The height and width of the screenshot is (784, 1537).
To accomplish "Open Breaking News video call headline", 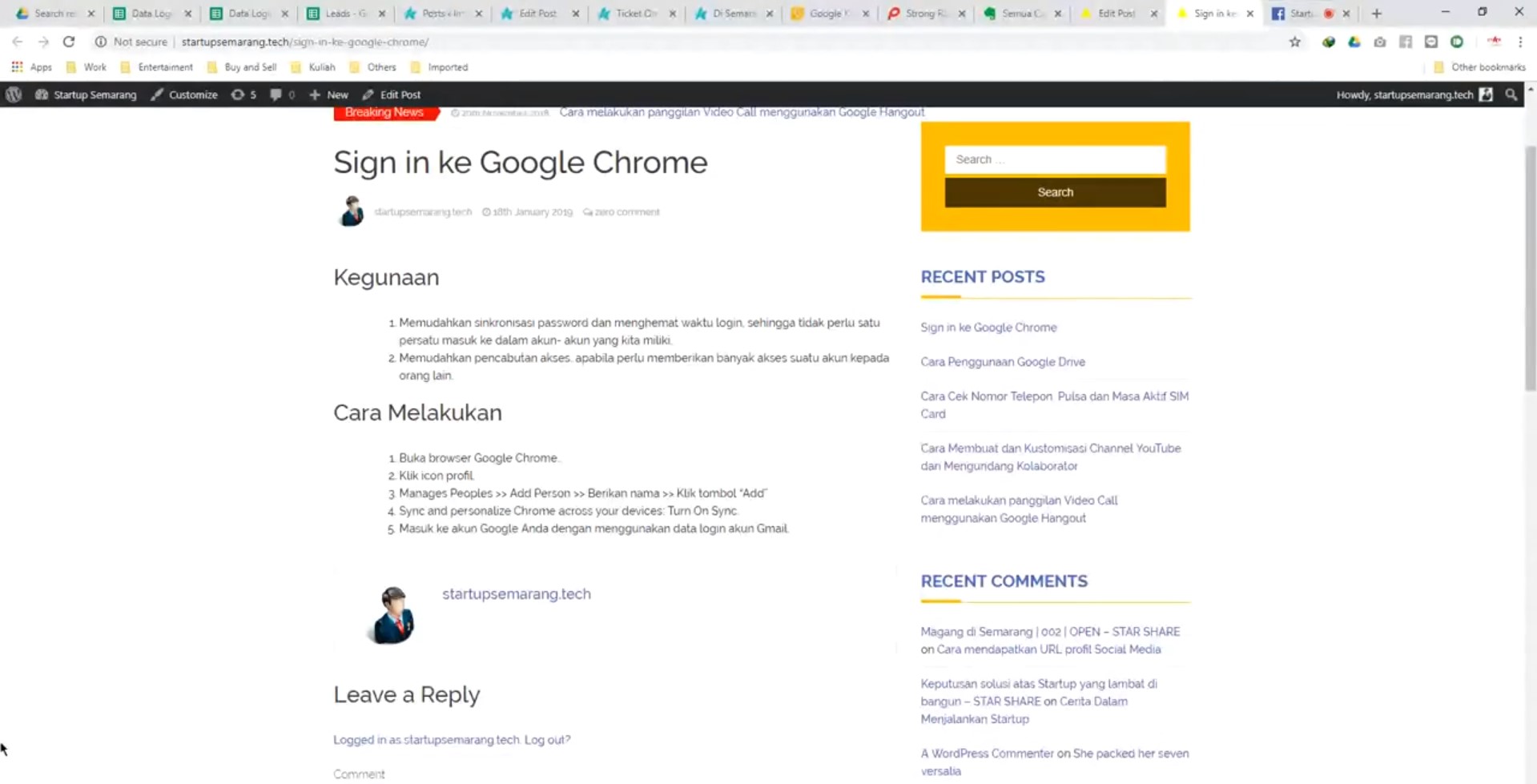I will pos(742,112).
